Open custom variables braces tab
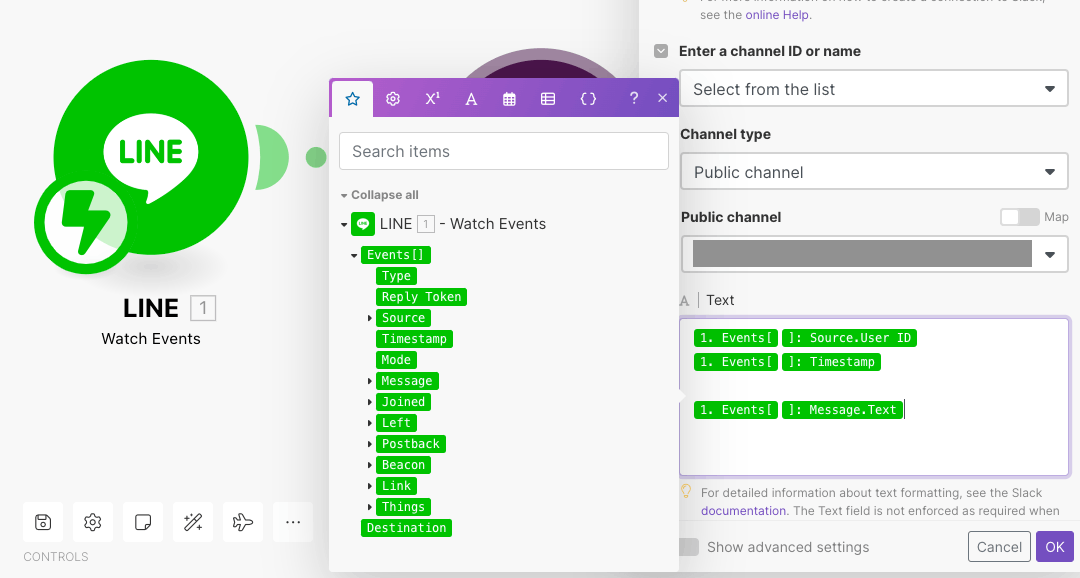Screen dimensions: 1080x578 [x=588, y=99]
